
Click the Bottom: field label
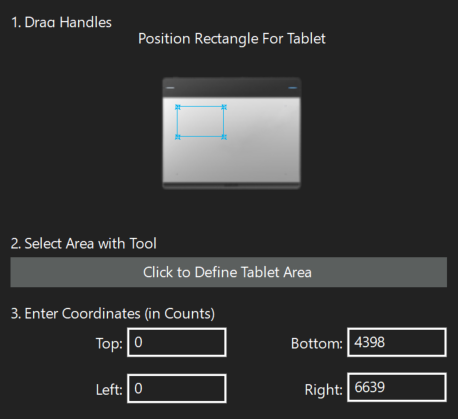pos(317,344)
